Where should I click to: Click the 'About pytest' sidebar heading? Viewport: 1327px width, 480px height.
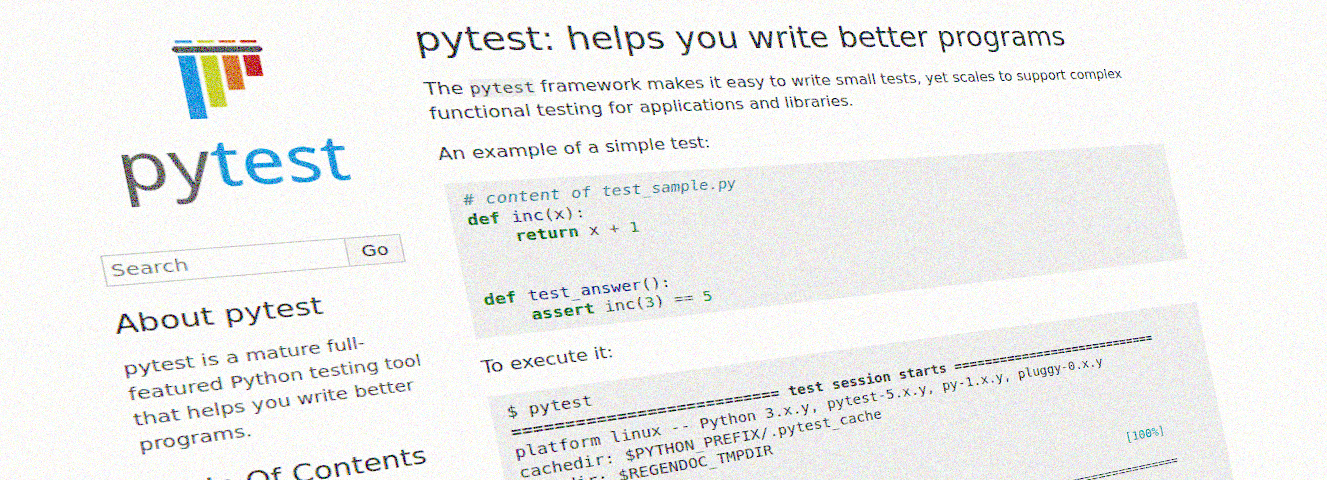220,315
